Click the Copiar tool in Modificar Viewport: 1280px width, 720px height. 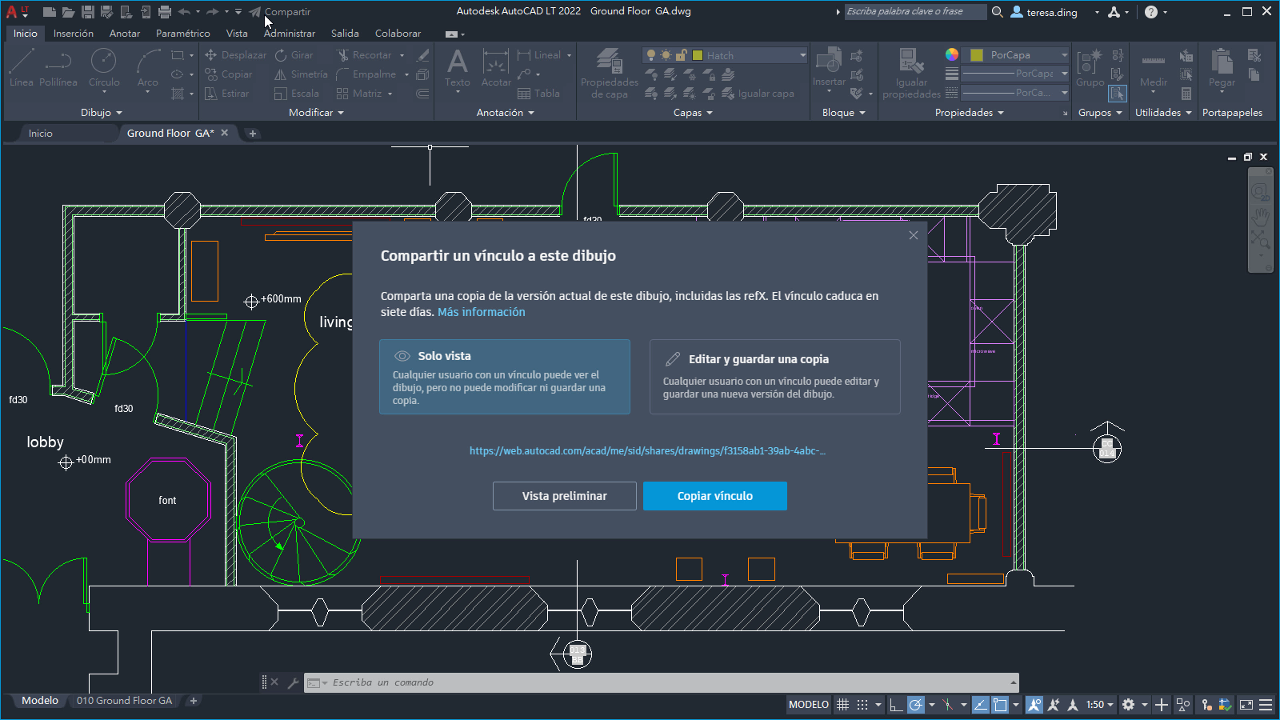[228, 75]
